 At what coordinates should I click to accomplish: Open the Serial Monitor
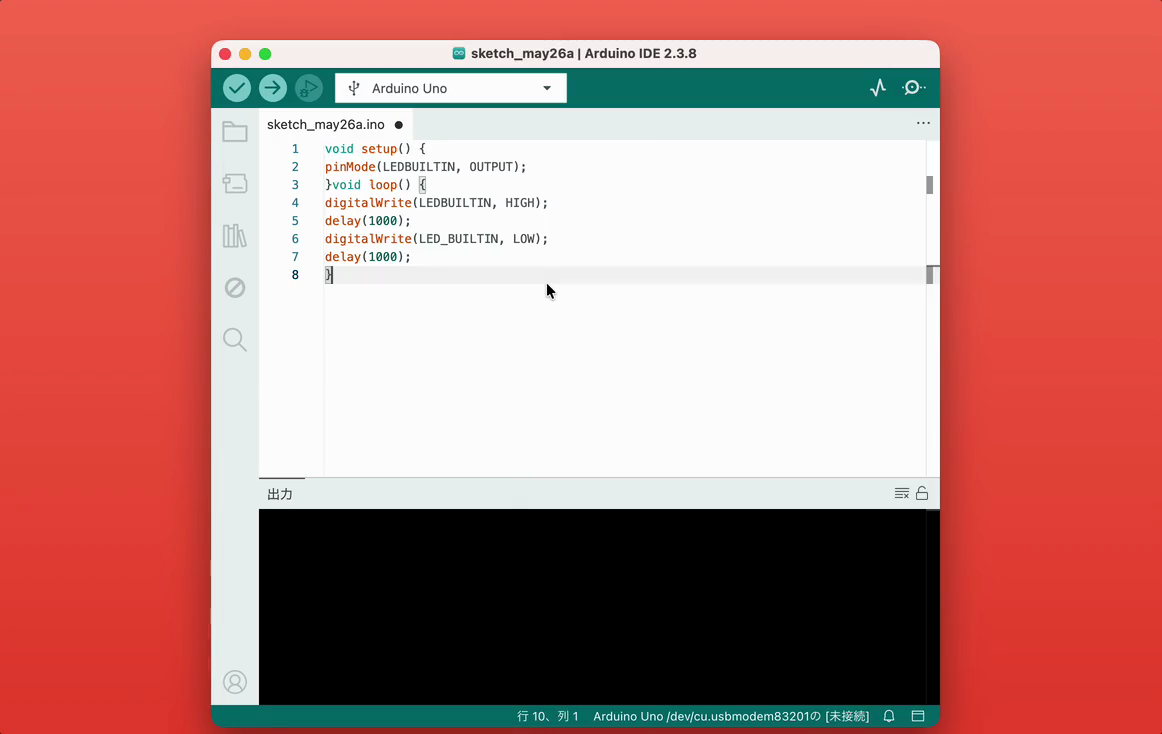click(914, 87)
